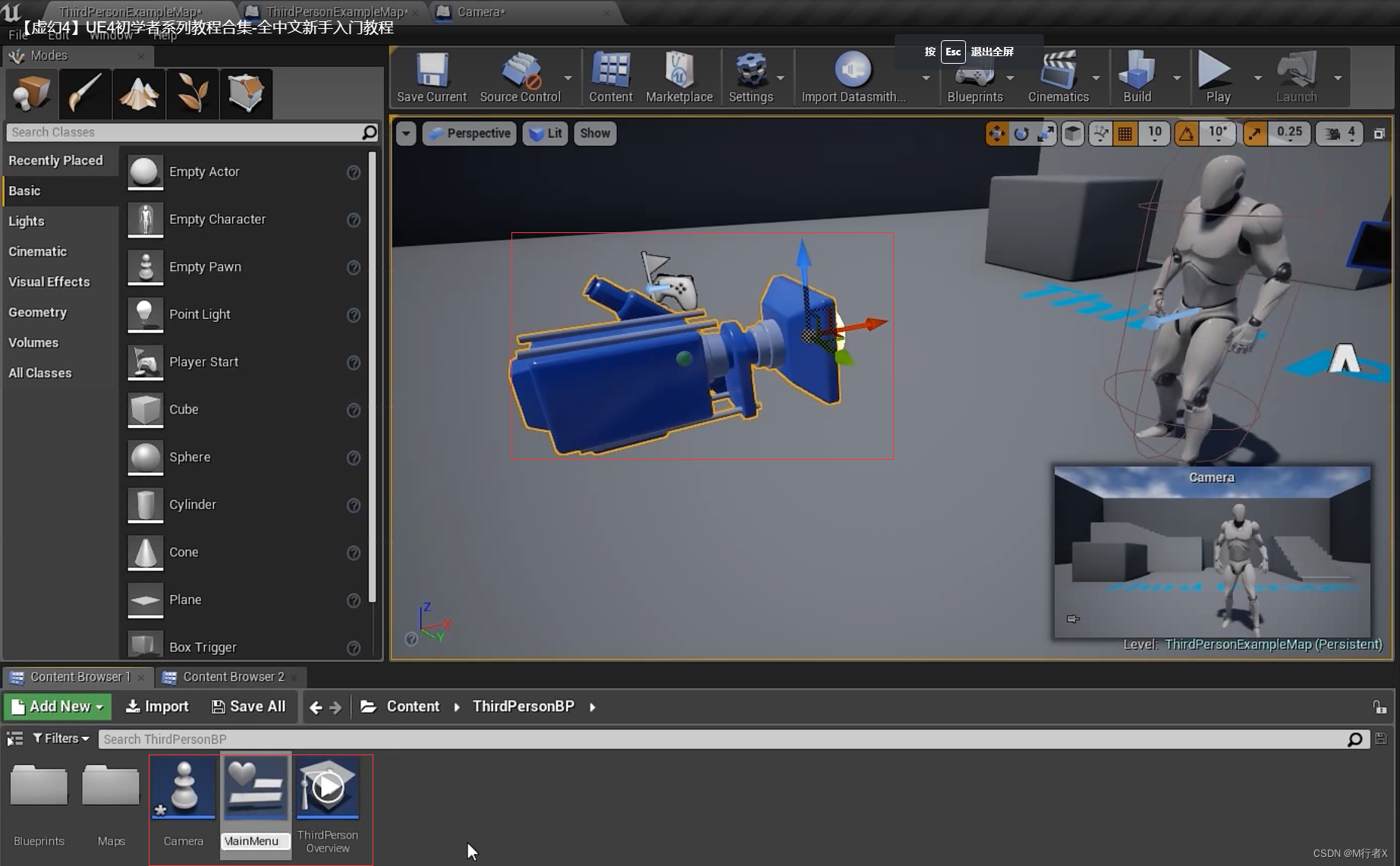Open the Perspective view type dropdown
This screenshot has height=866, width=1400.
pyautogui.click(x=470, y=134)
